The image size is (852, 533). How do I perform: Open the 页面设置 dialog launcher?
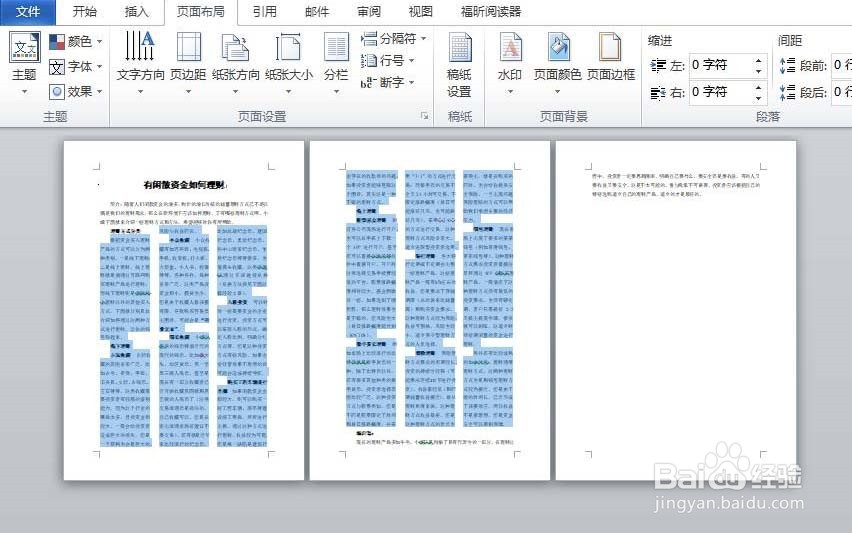pos(424,116)
